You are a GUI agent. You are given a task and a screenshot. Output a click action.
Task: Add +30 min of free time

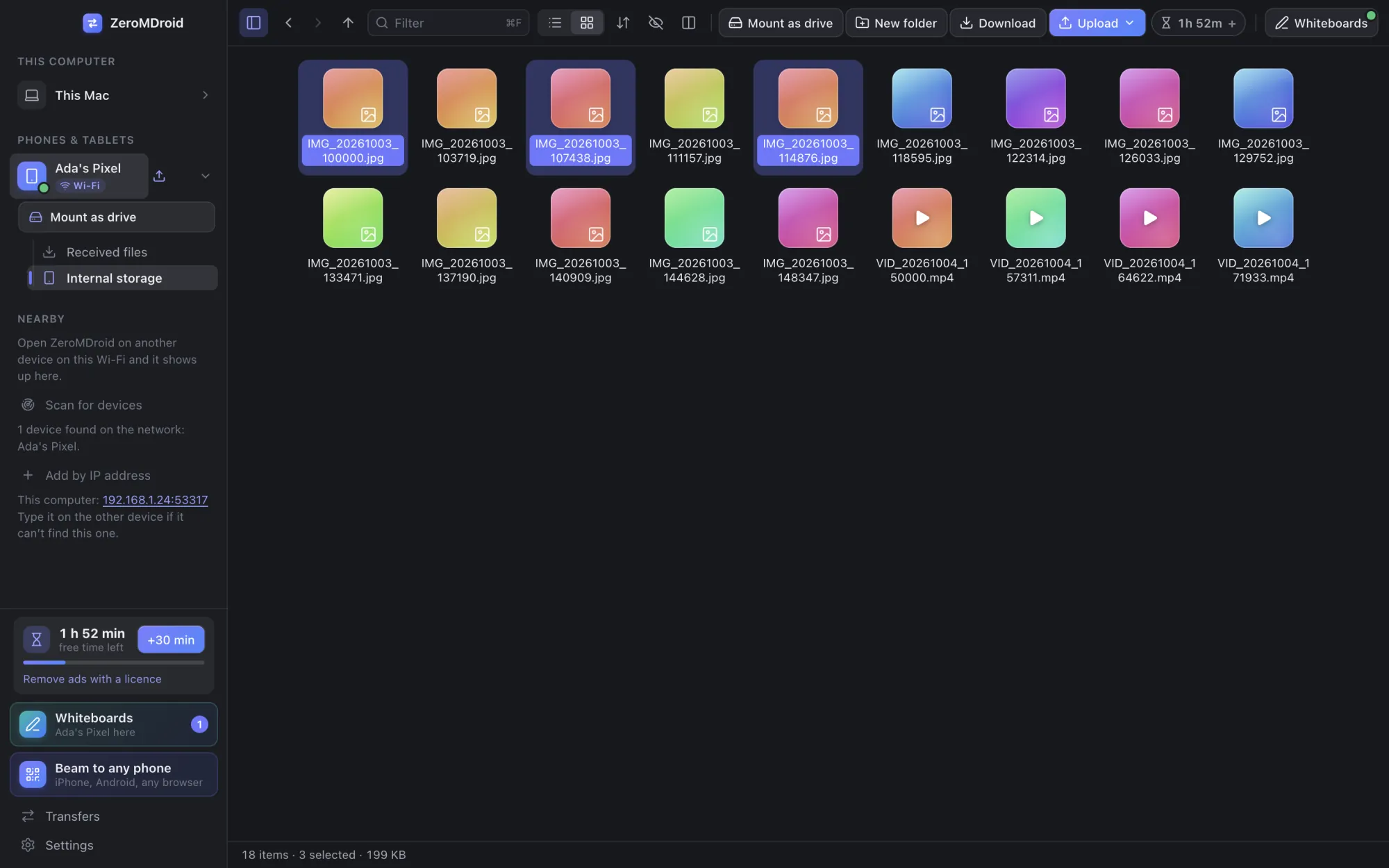(171, 640)
